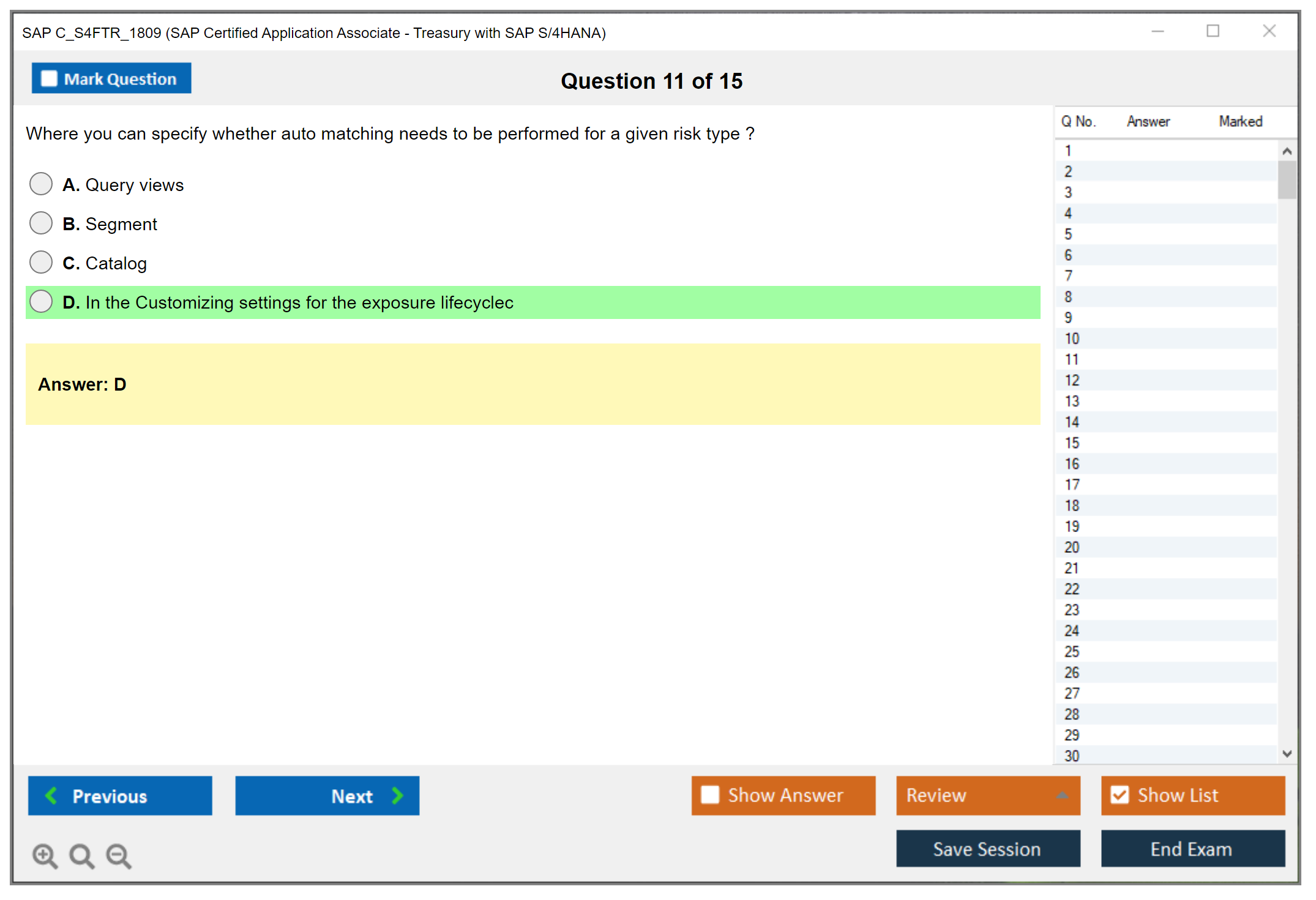
Task: Open question 11 in the list
Action: click(x=1072, y=359)
